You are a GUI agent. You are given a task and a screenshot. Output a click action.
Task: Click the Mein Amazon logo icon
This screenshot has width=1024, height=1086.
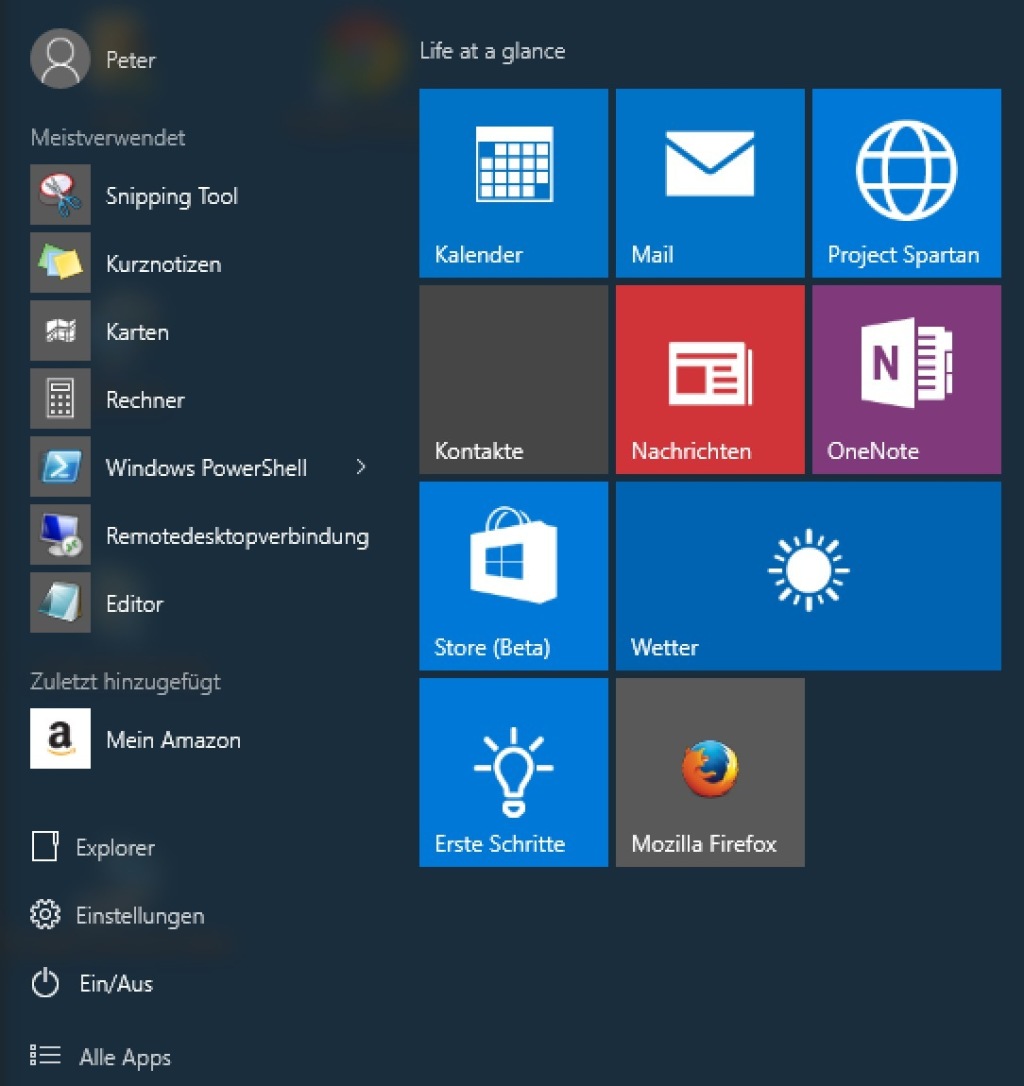(60, 738)
